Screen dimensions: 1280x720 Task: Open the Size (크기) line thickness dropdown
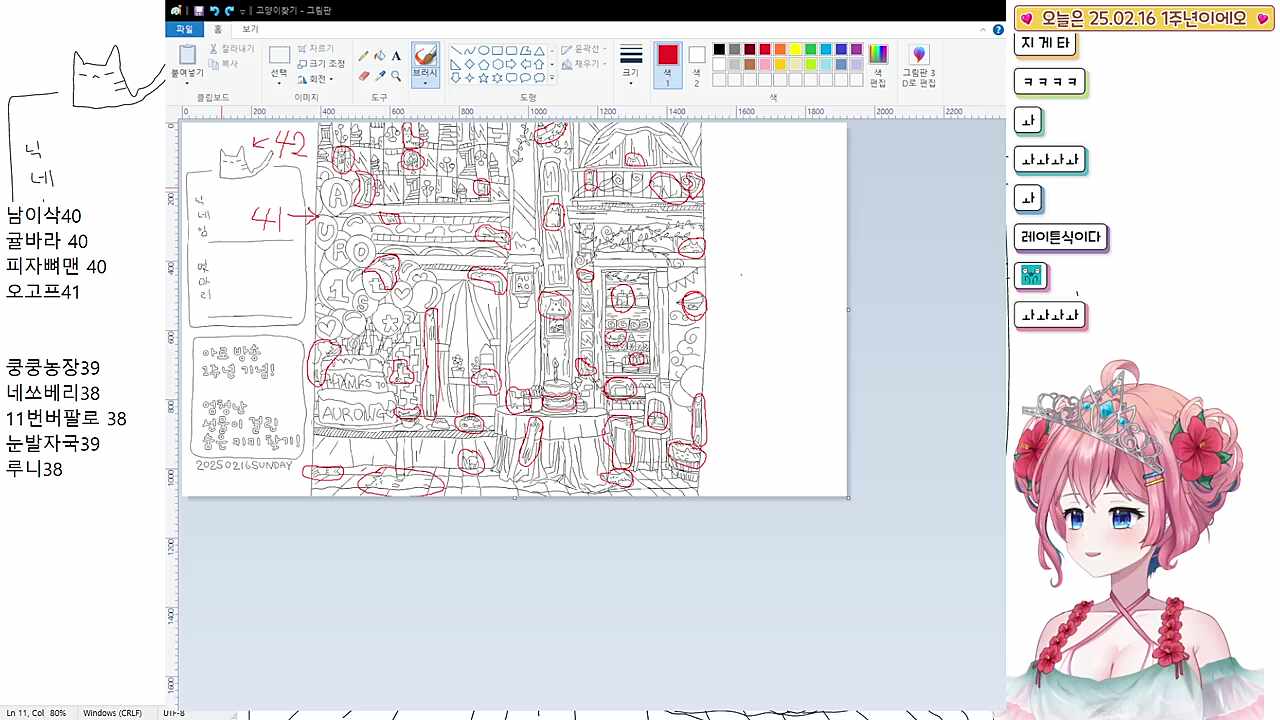631,66
